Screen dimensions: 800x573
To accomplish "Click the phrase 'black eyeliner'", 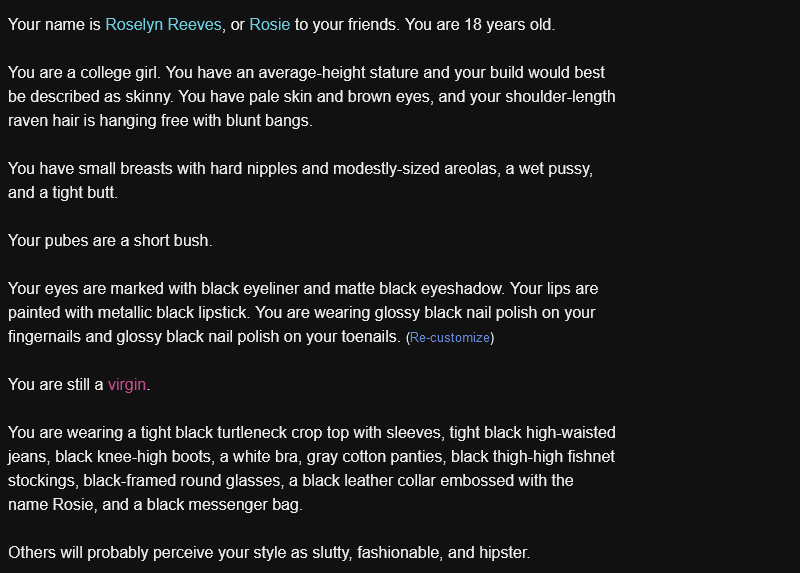I will (250, 289).
